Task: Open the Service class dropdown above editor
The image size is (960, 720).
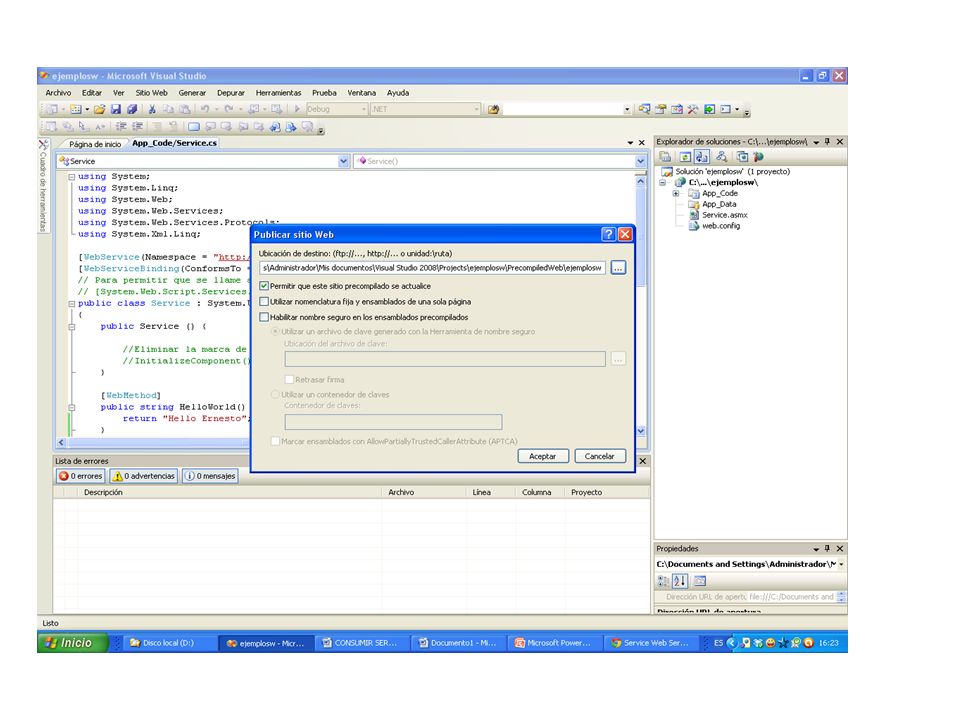Action: (x=343, y=161)
